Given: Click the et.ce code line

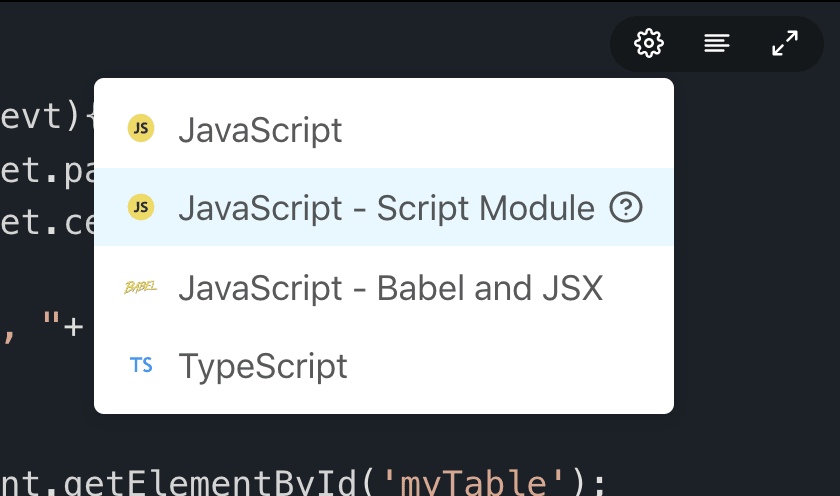Looking at the screenshot, I should 47,222.
